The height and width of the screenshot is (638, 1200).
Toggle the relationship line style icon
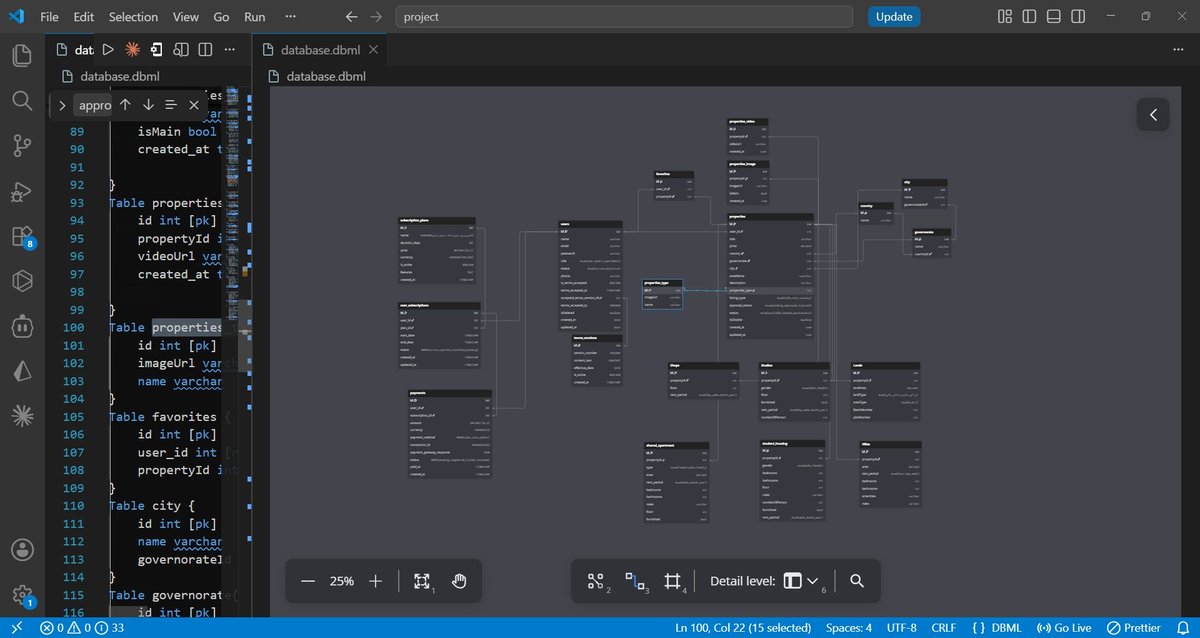(x=635, y=581)
